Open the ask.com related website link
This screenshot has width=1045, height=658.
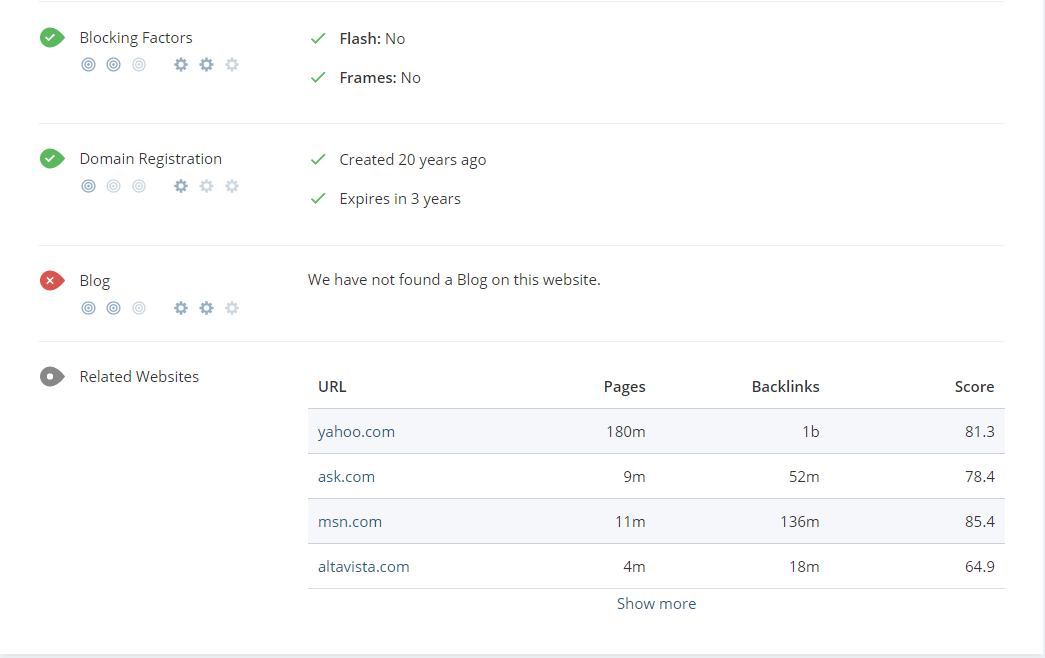(346, 477)
